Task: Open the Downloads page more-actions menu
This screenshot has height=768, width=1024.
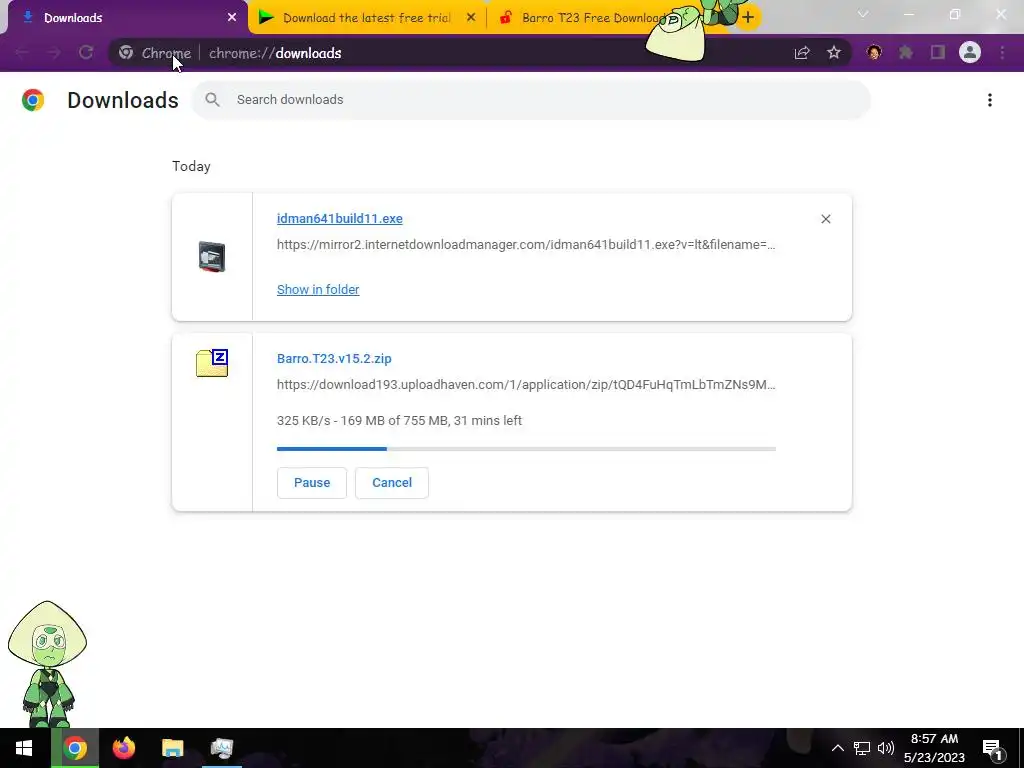Action: 990,100
